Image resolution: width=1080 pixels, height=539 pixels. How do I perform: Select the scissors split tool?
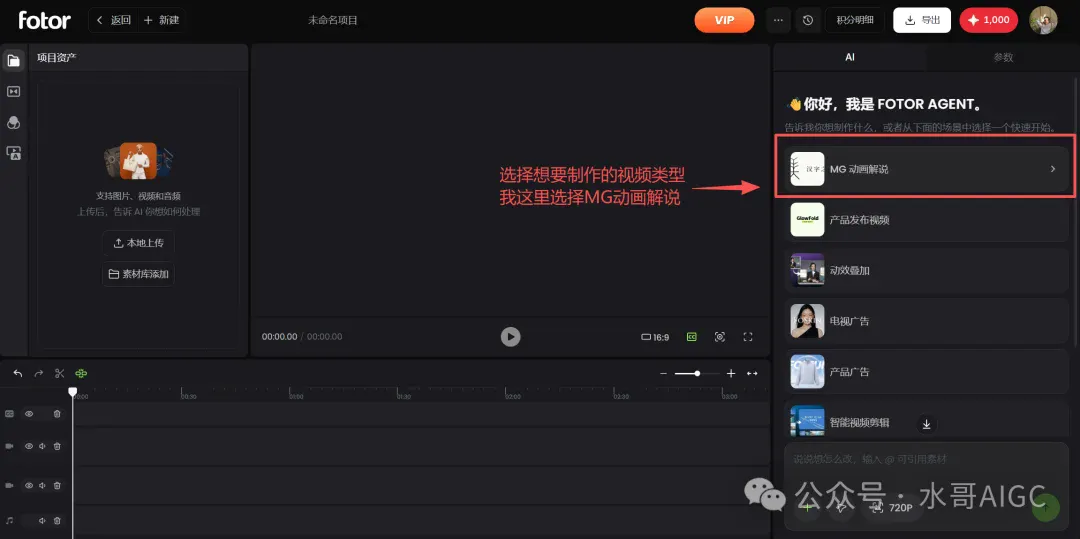click(60, 373)
